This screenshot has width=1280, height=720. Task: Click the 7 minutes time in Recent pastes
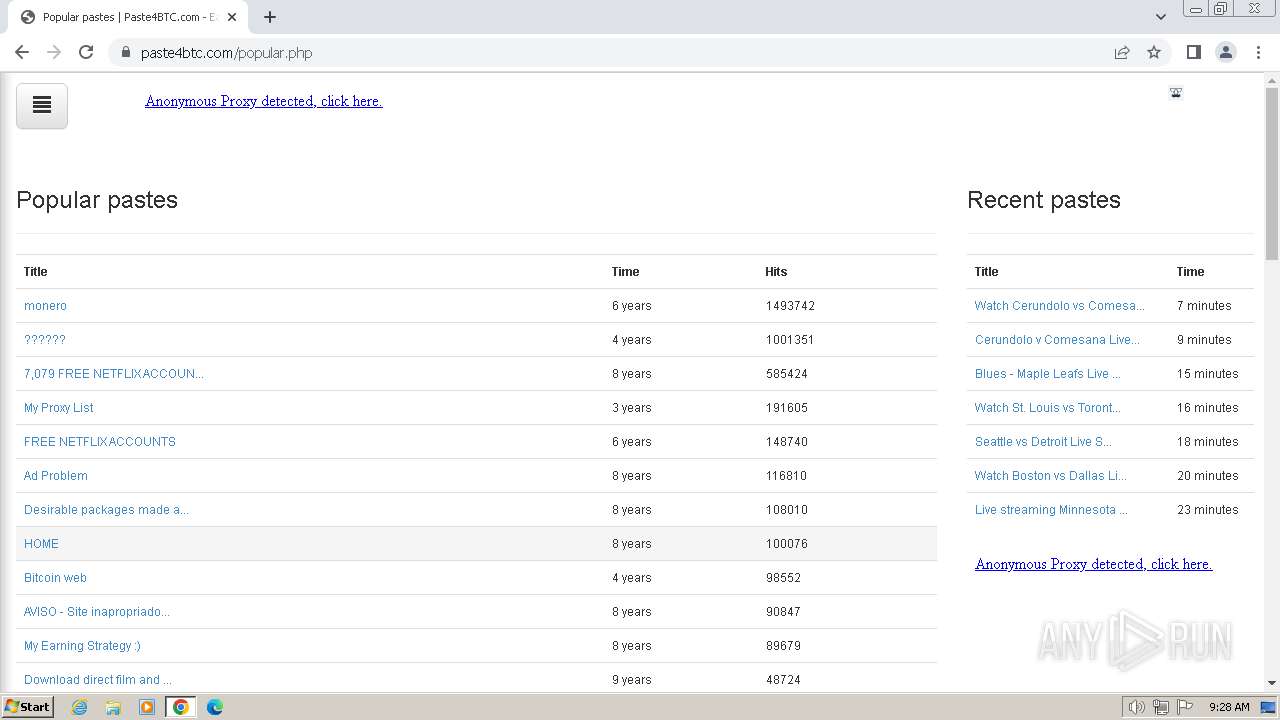click(x=1204, y=306)
